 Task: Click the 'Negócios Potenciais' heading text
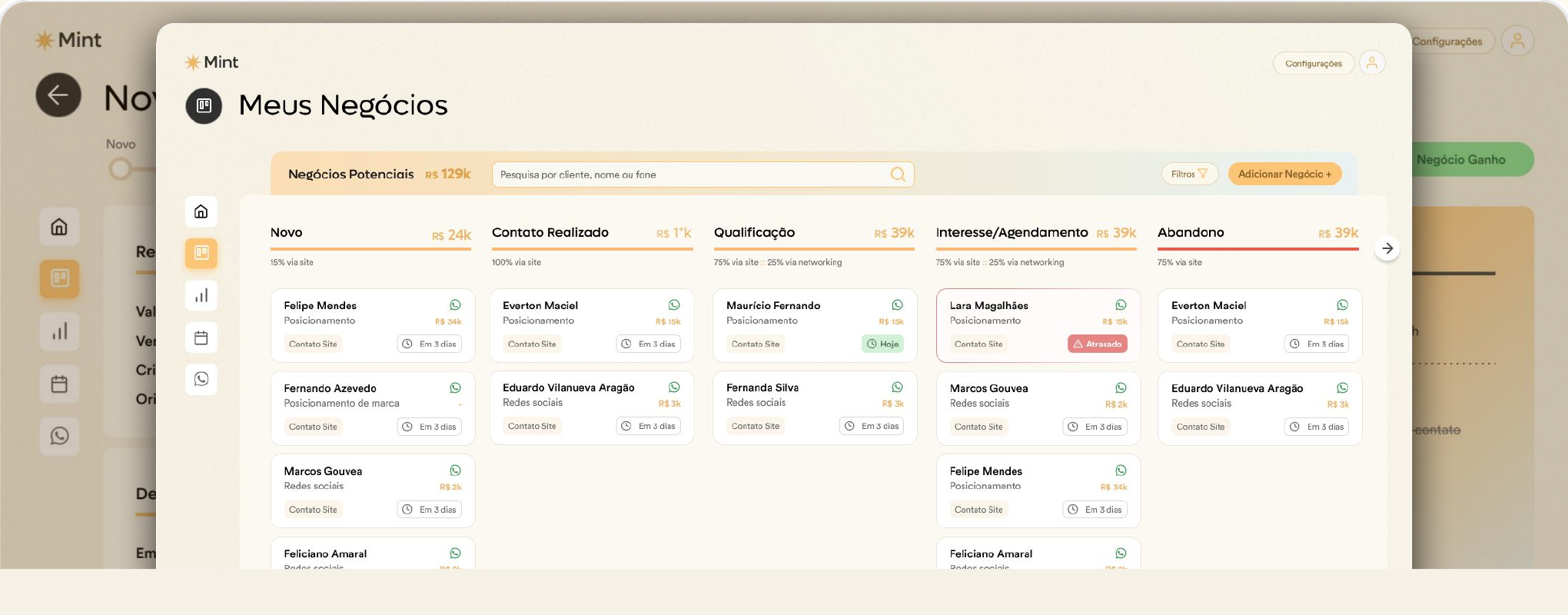point(351,175)
